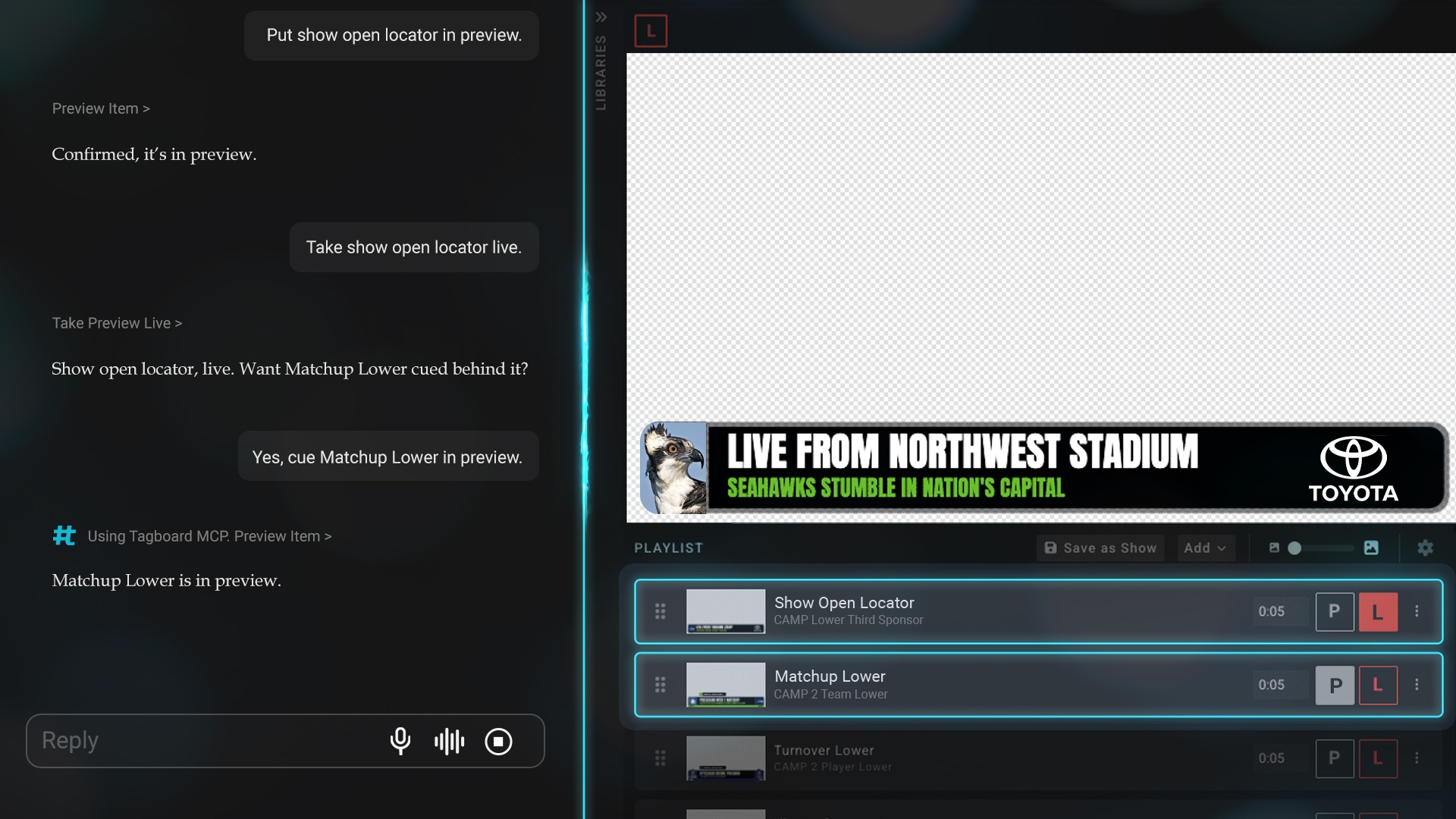The height and width of the screenshot is (819, 1456).
Task: Open the Add dropdown
Action: (x=1206, y=548)
